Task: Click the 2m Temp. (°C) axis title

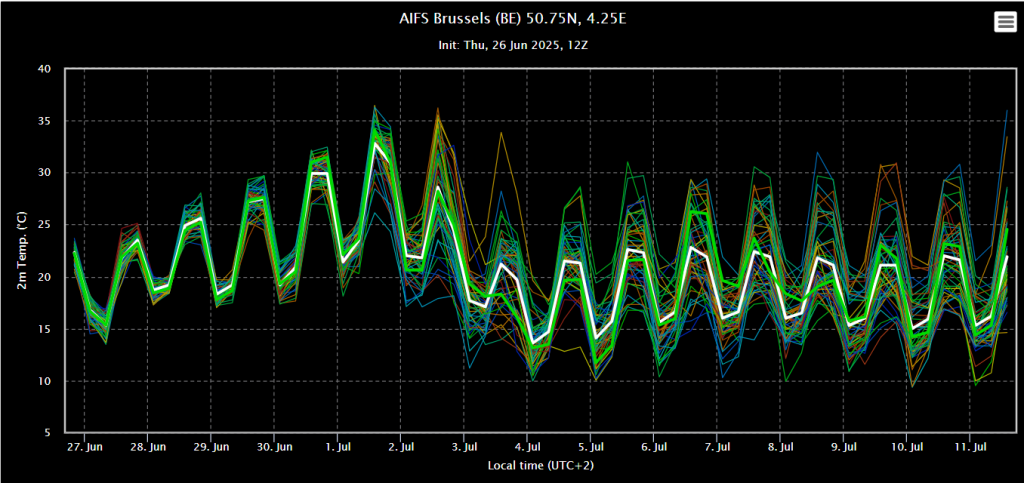Action: 21,251
